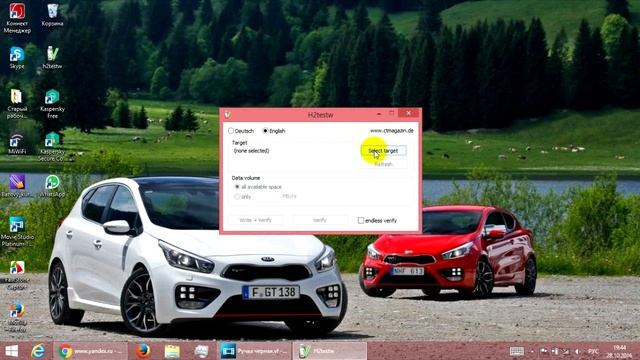
Task: Click the volume tray icon
Action: pyautogui.click(x=577, y=351)
